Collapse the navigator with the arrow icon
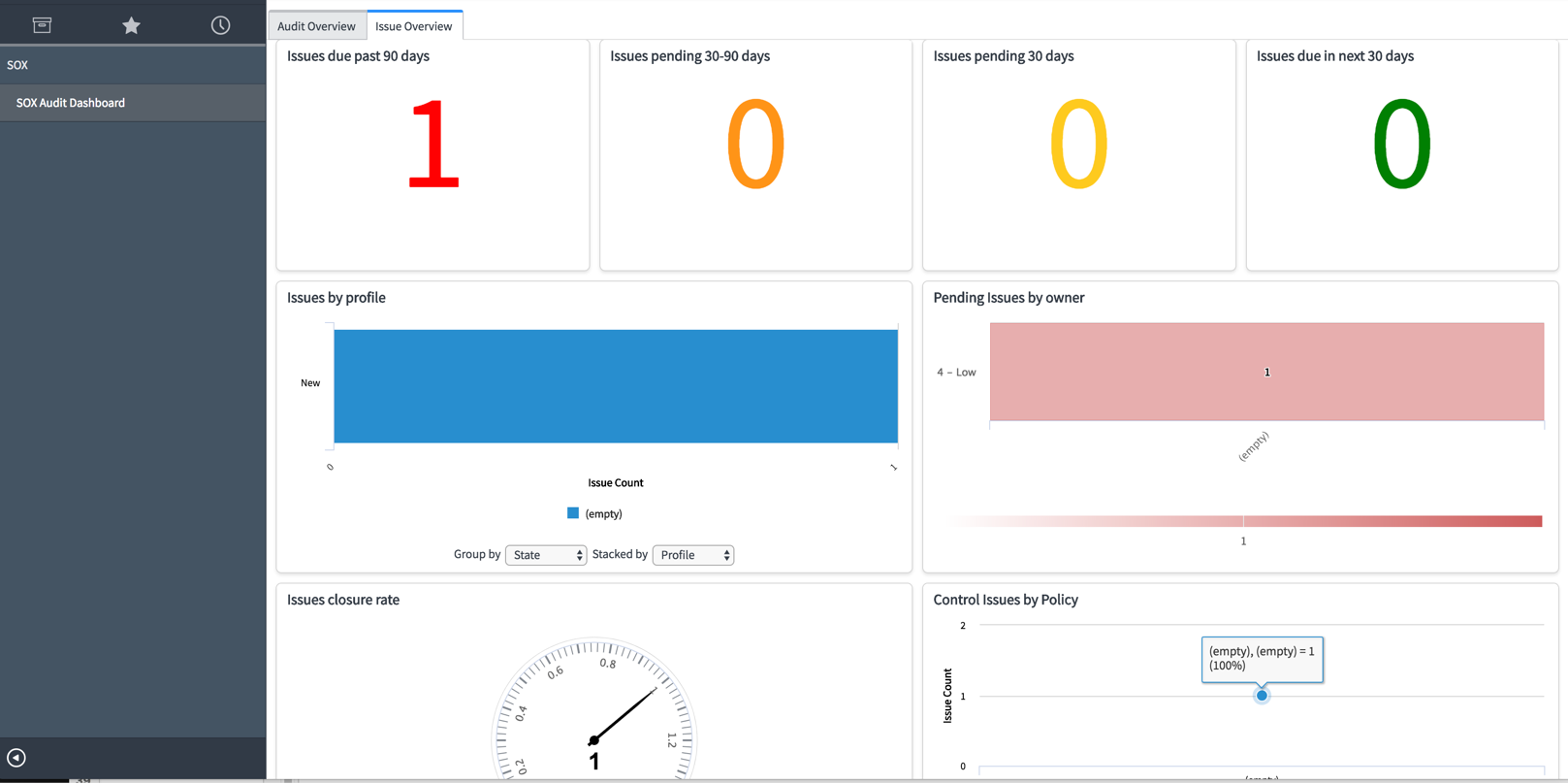This screenshot has height=784, width=1568. pos(16,758)
